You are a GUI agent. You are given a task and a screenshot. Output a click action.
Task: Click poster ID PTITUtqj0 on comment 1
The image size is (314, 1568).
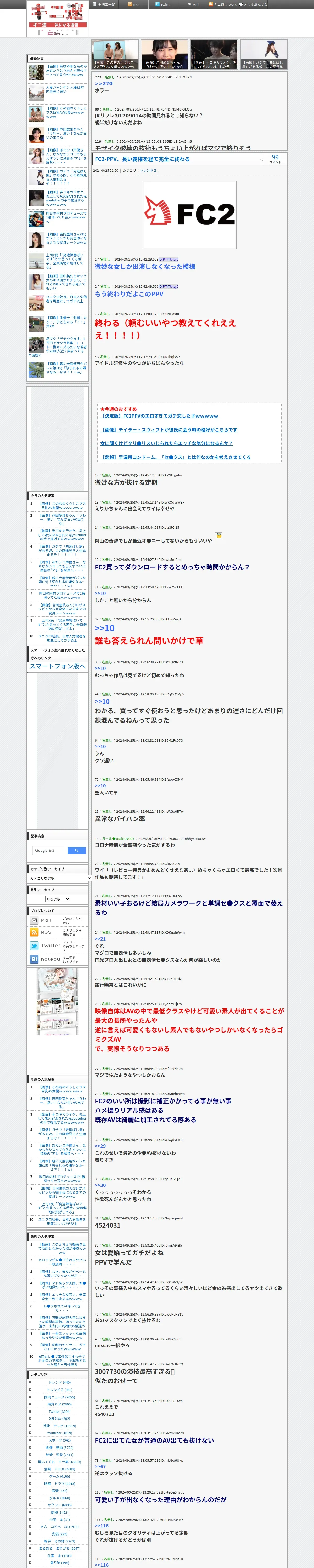(168, 259)
